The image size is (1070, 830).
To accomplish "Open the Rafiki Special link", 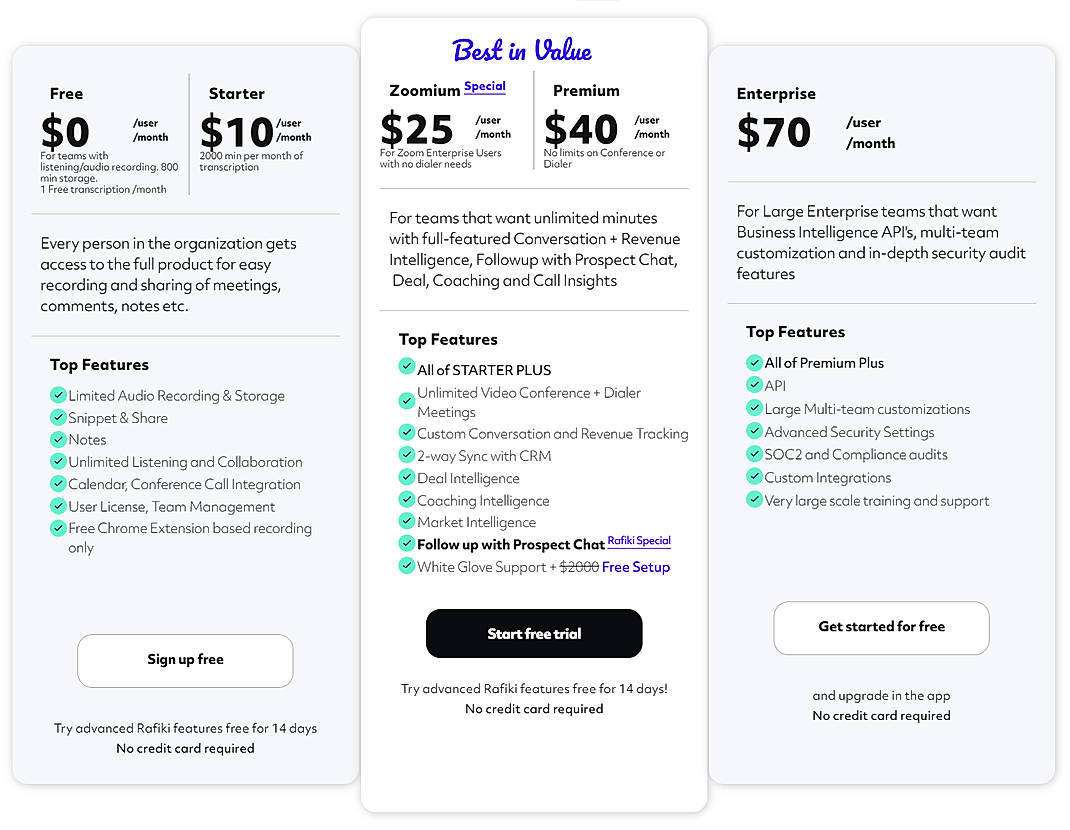I will pos(638,540).
